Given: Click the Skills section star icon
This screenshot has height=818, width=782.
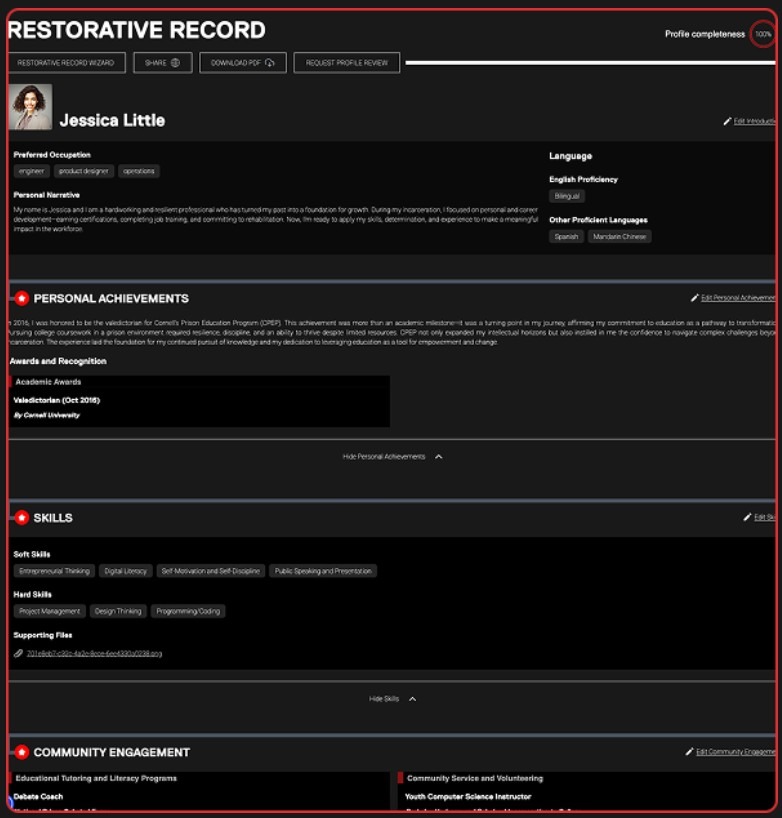Looking at the screenshot, I should click(x=21, y=518).
